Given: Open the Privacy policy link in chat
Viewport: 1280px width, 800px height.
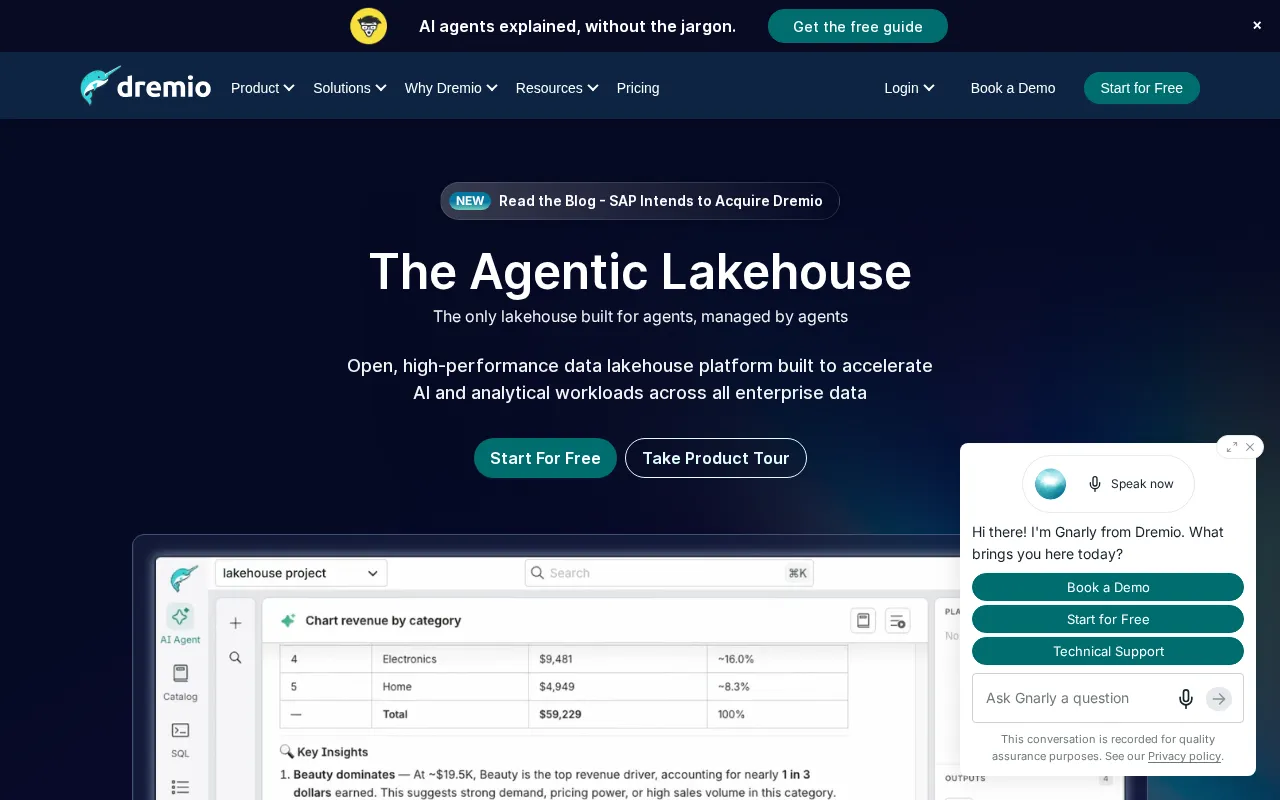Looking at the screenshot, I should [1184, 756].
